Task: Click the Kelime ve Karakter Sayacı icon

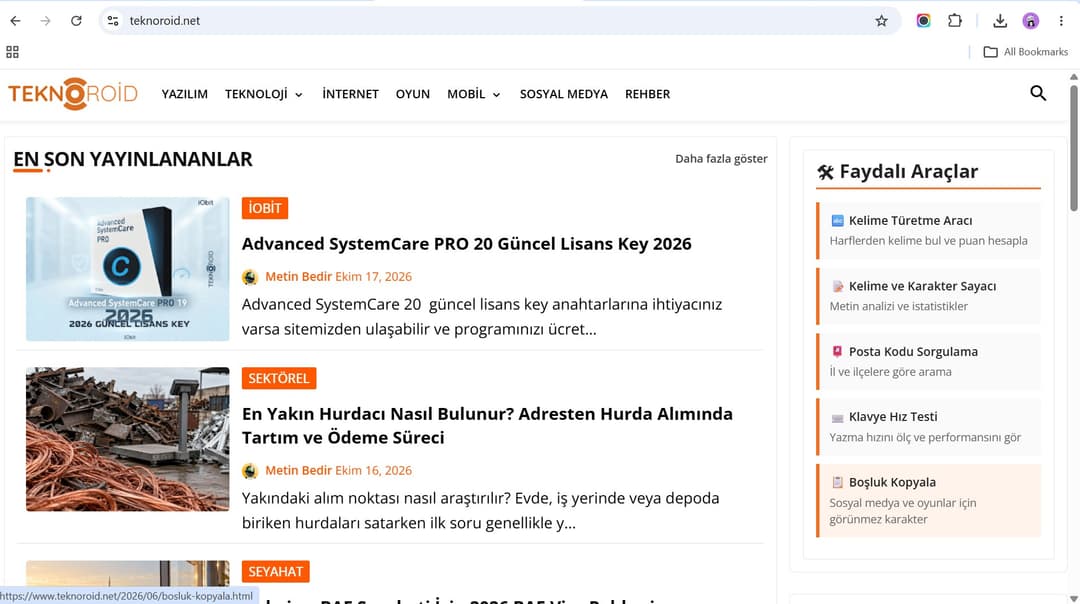Action: click(x=838, y=286)
